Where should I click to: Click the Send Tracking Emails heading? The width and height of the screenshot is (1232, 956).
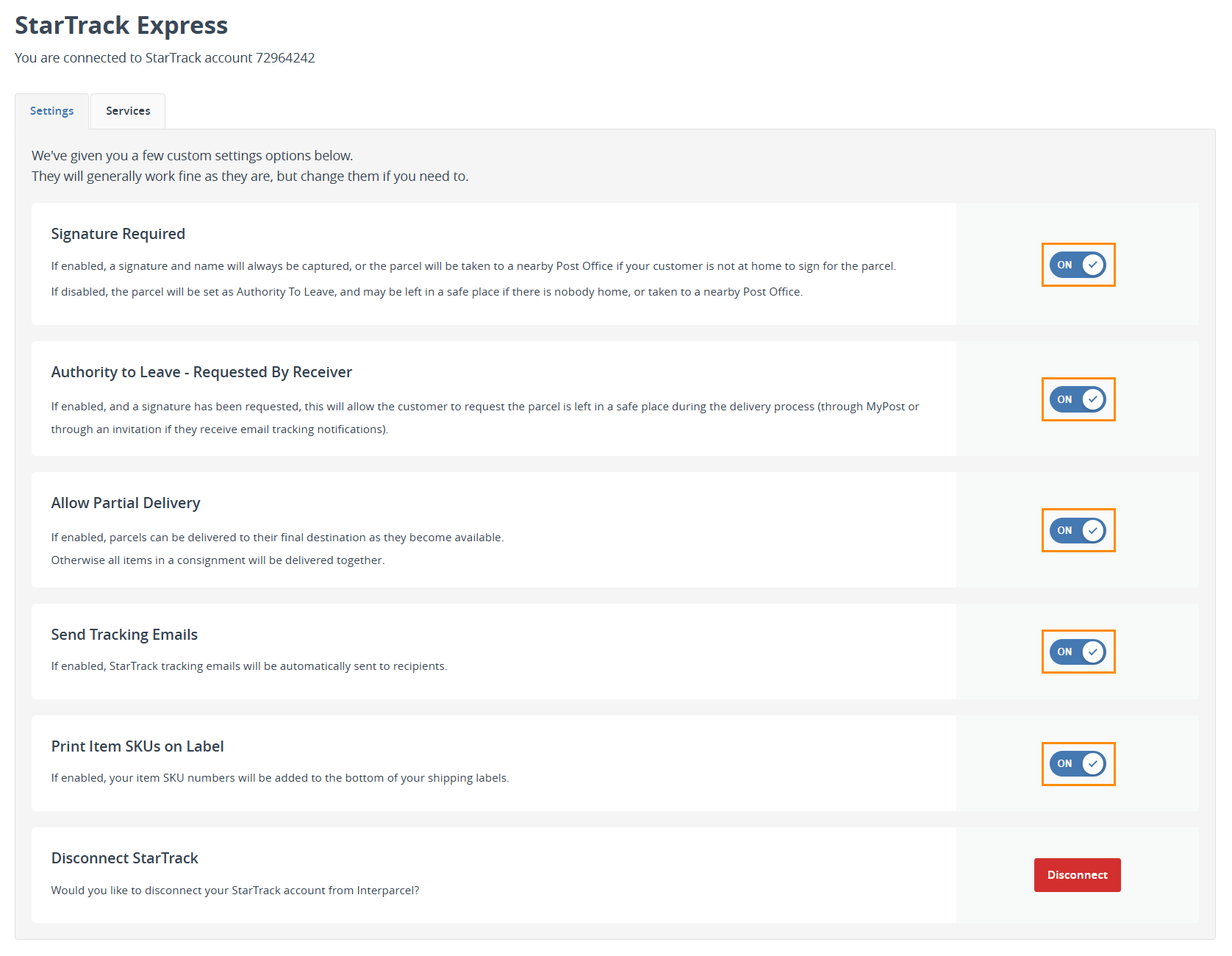pos(124,635)
